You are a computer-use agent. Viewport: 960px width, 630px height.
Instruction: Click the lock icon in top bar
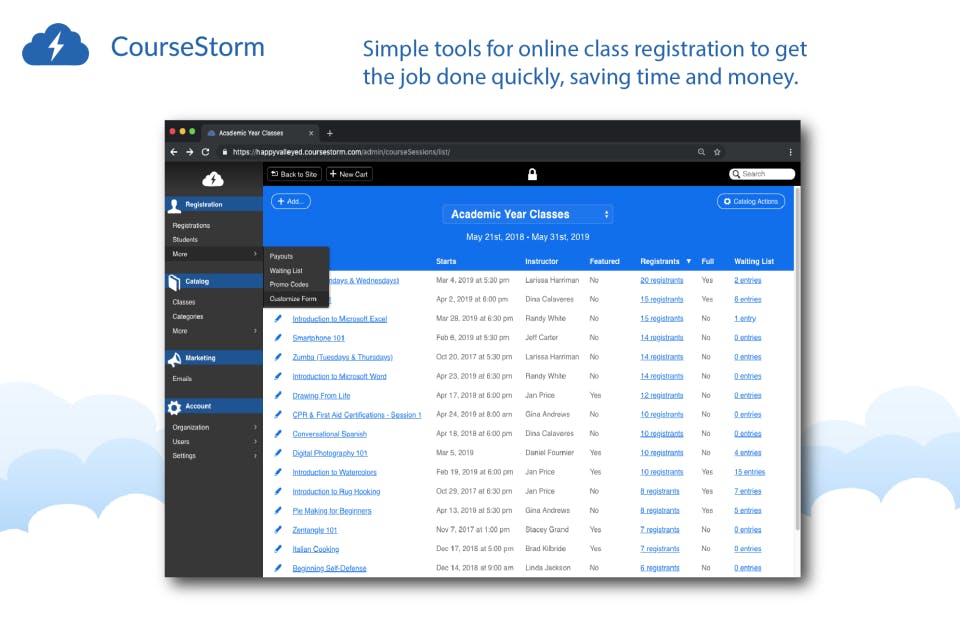(532, 174)
